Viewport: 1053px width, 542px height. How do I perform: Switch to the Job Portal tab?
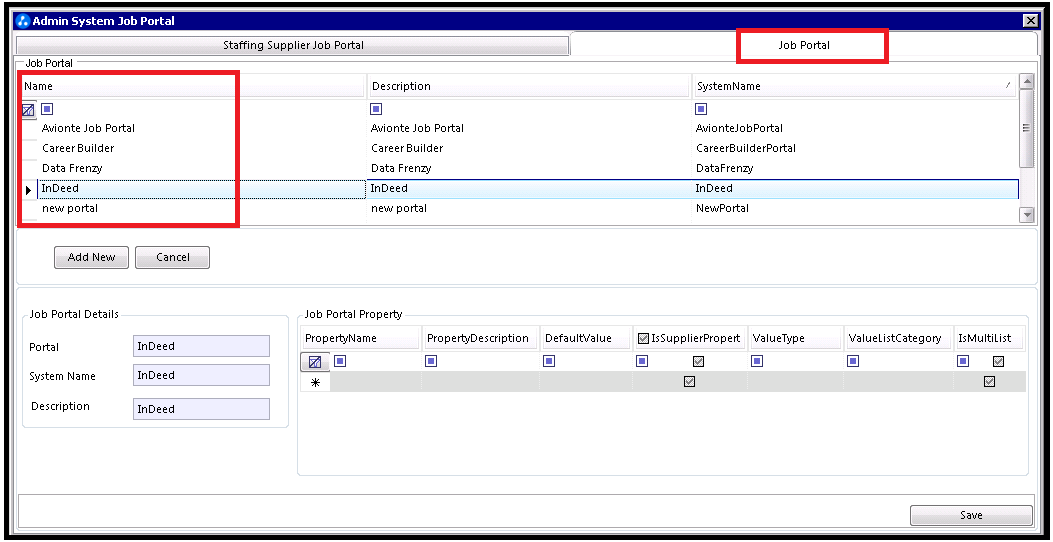click(804, 46)
